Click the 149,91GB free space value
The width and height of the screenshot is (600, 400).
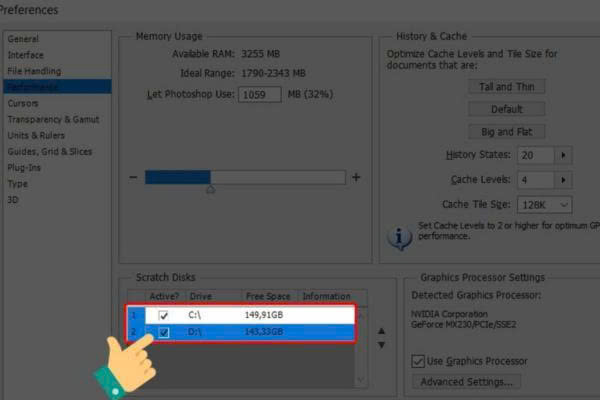(264, 315)
